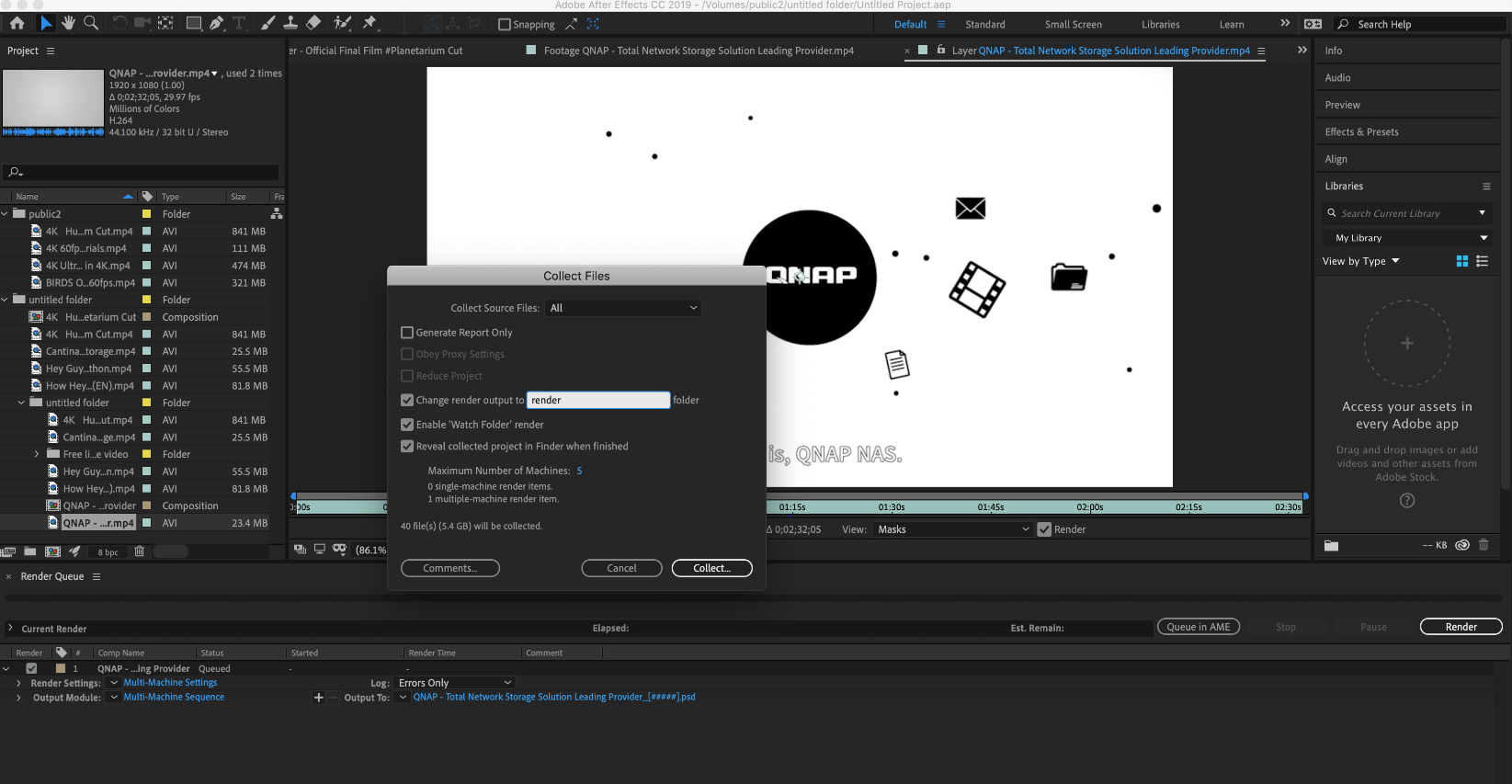Go to the Home screen icon
The width and height of the screenshot is (1512, 784).
17,23
